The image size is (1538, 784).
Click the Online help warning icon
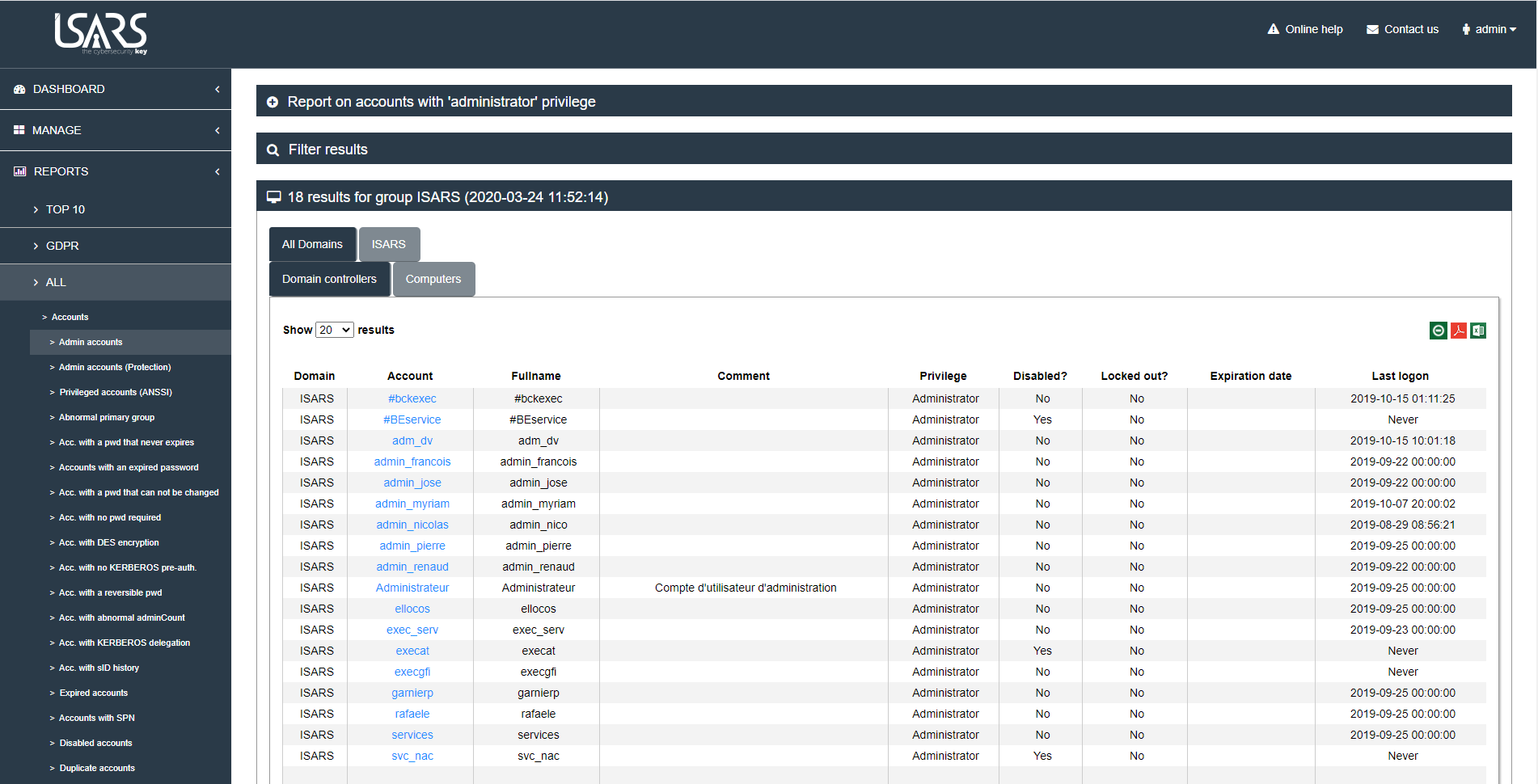point(1273,29)
